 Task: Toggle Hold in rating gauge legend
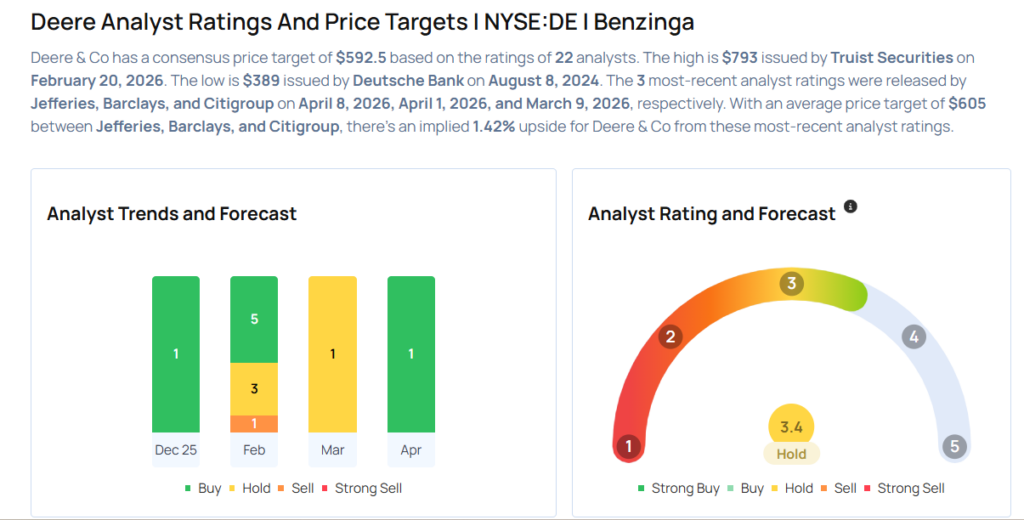click(790, 488)
